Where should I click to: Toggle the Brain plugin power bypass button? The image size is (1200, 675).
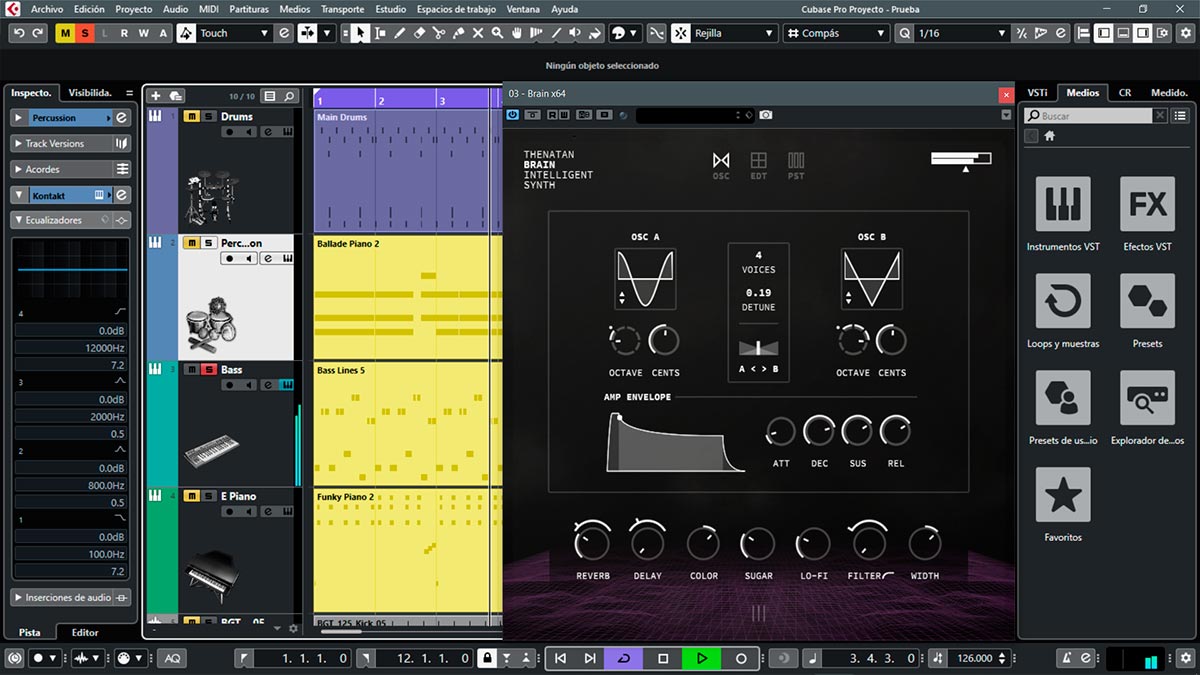513,115
